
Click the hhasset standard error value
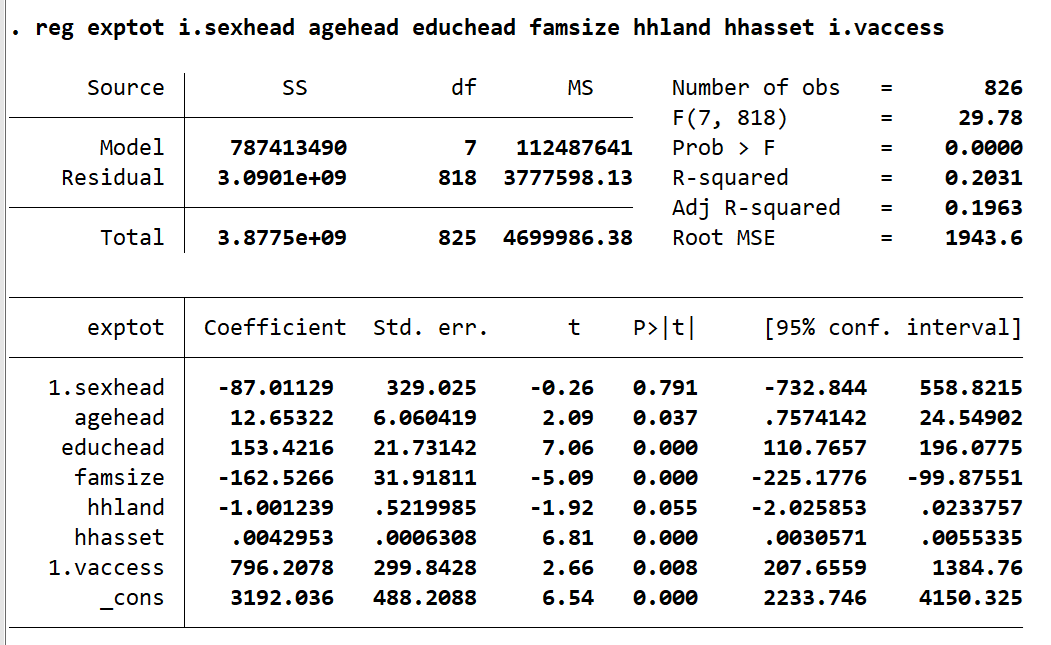tap(430, 538)
